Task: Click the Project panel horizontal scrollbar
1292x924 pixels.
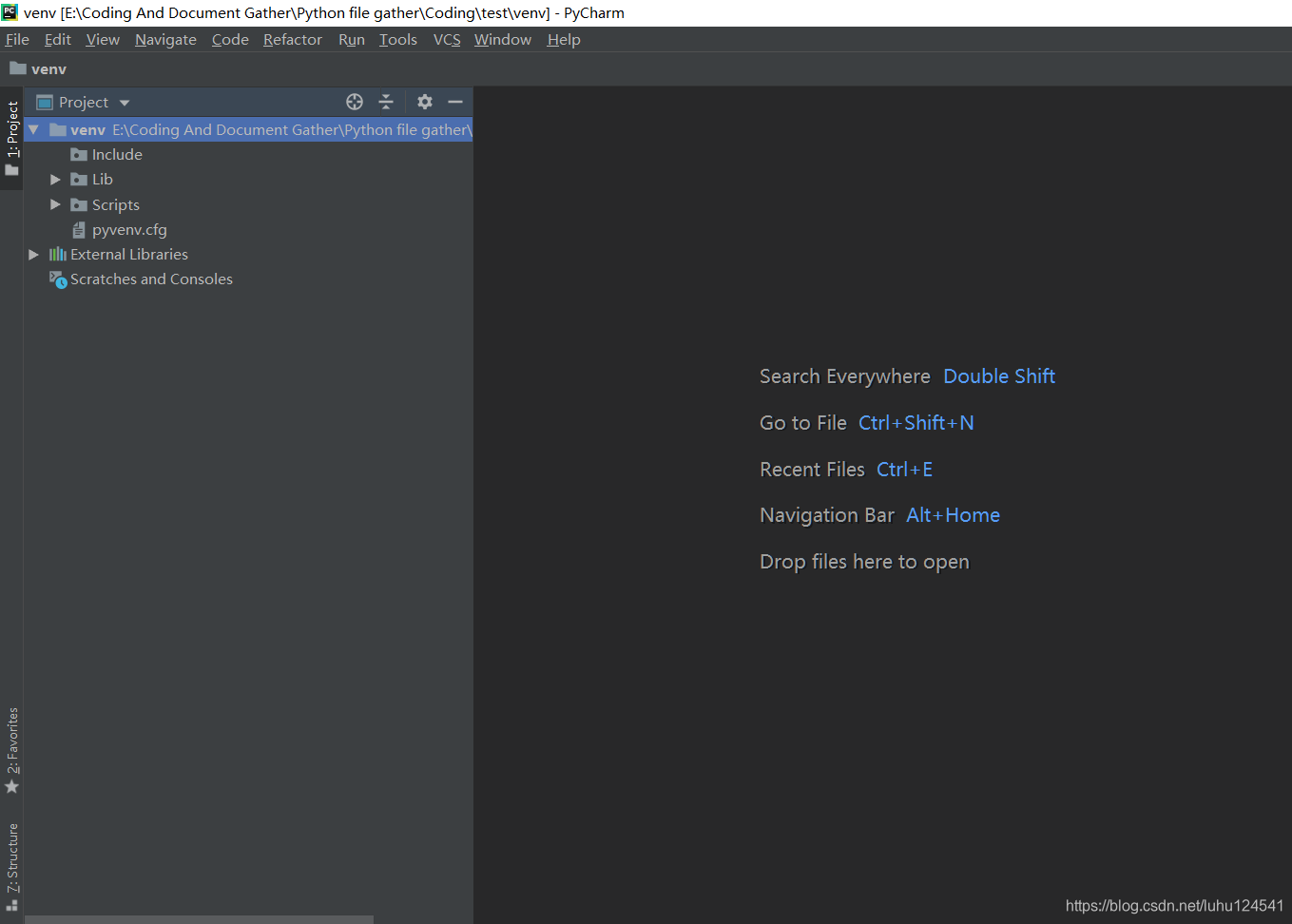Action: 199,919
